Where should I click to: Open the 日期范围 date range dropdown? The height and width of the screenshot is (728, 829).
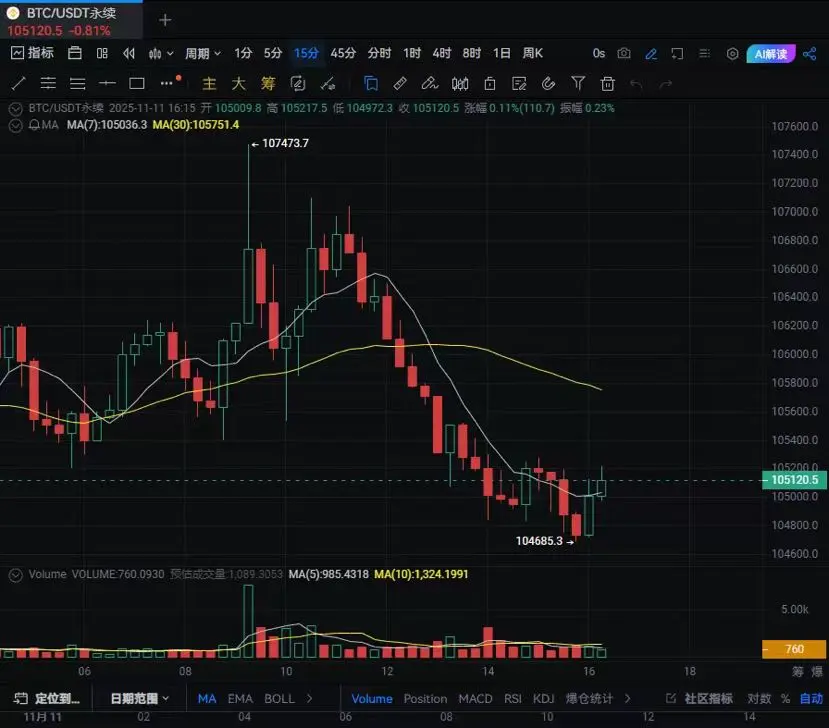(x=140, y=698)
